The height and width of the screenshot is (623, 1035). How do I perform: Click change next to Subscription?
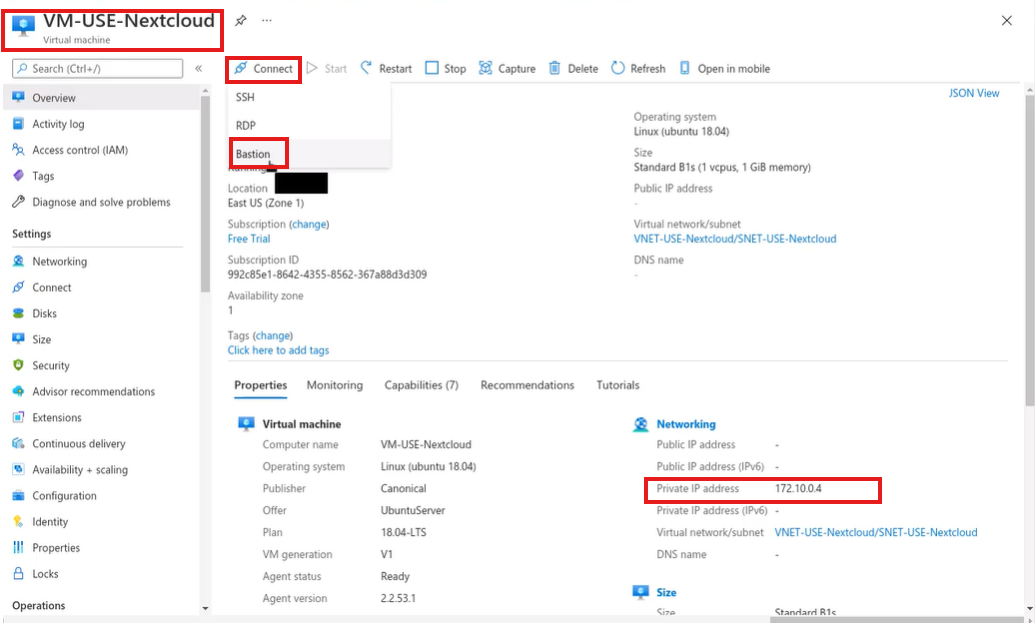(309, 224)
